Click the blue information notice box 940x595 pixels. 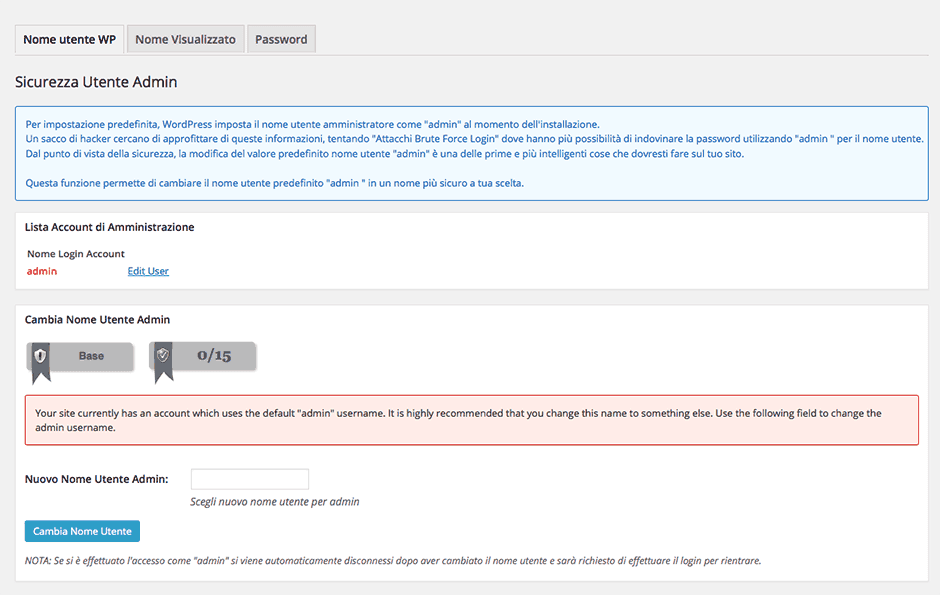pos(471,154)
